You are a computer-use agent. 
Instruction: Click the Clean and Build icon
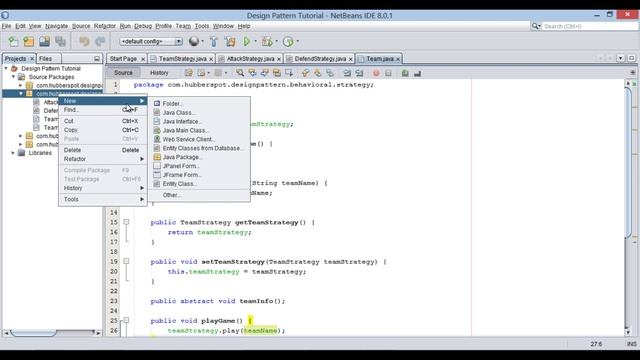[230, 41]
